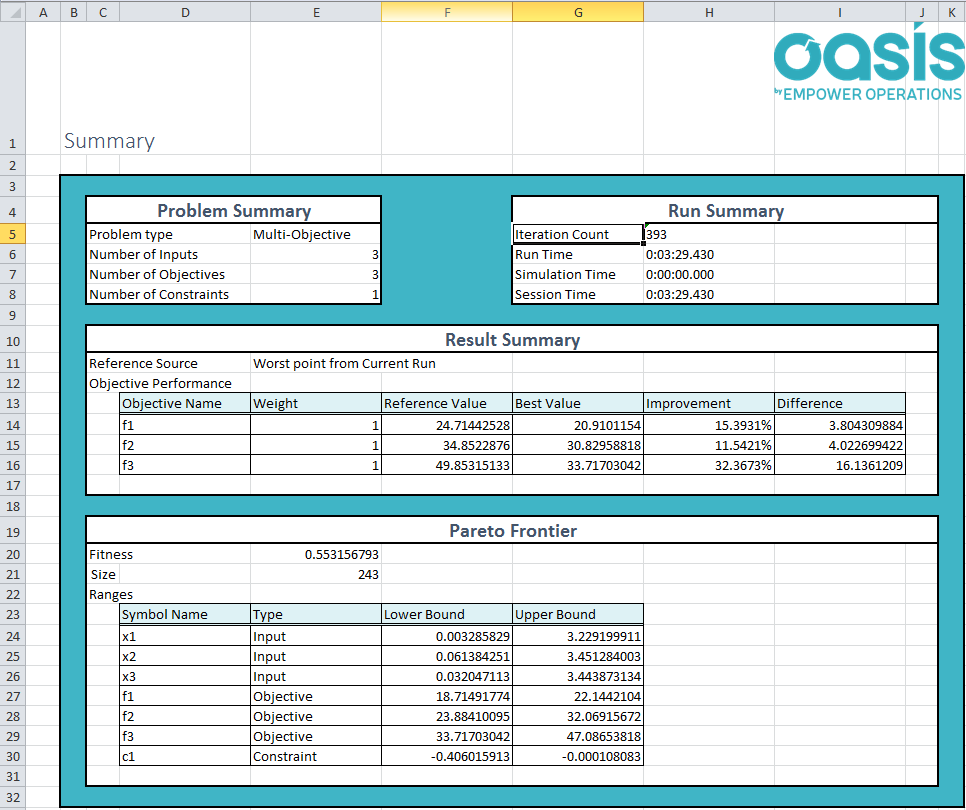Select f1 best value 20.9101154
Image resolution: width=966 pixels, height=810 pixels.
pos(578,425)
